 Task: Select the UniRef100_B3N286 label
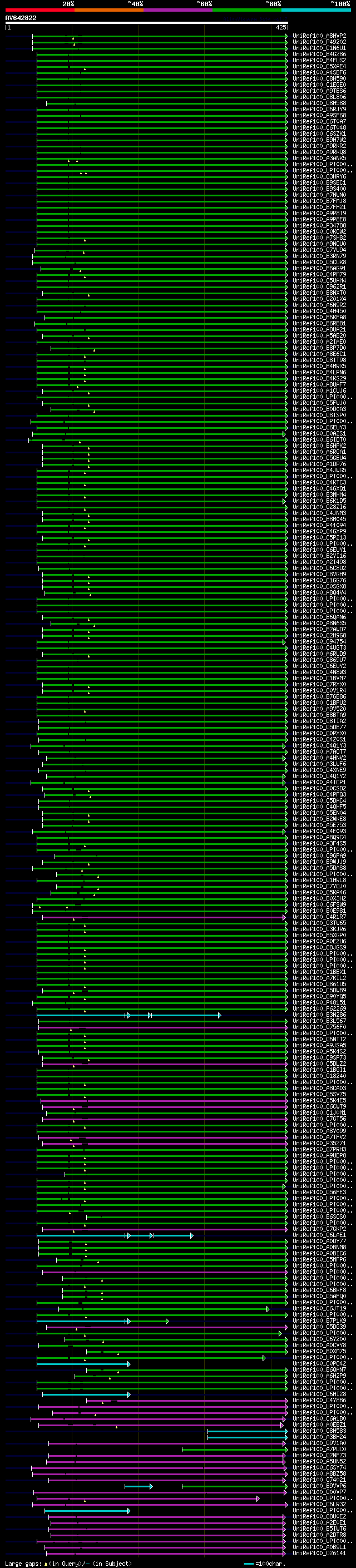[319, 1015]
